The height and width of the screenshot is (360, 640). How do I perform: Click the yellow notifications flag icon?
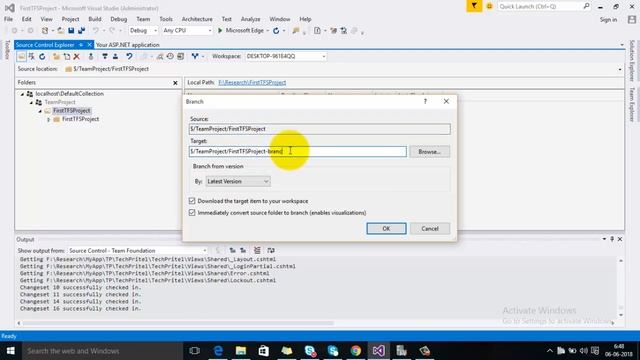[474, 6]
